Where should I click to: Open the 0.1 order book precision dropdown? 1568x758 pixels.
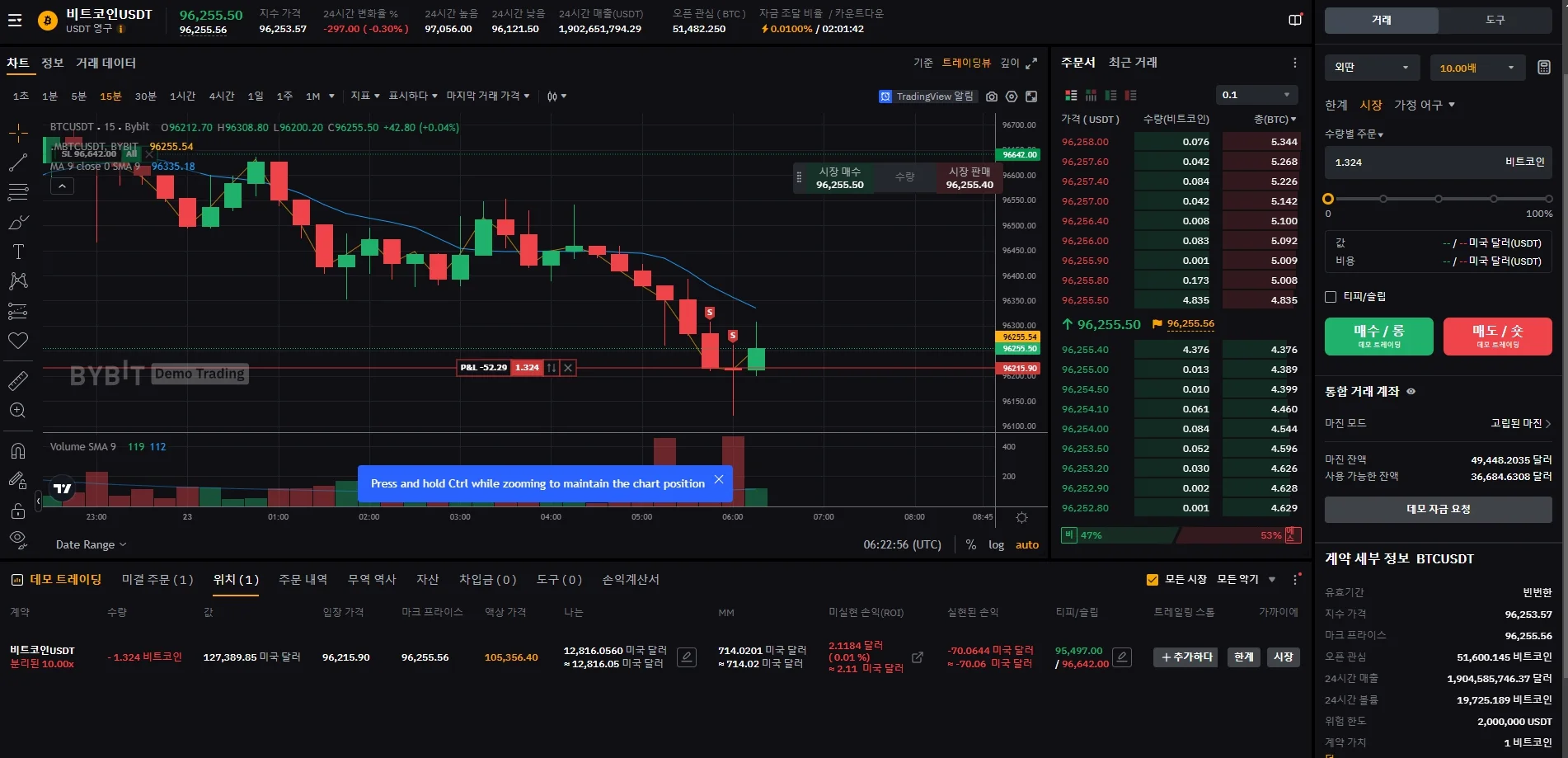1256,95
